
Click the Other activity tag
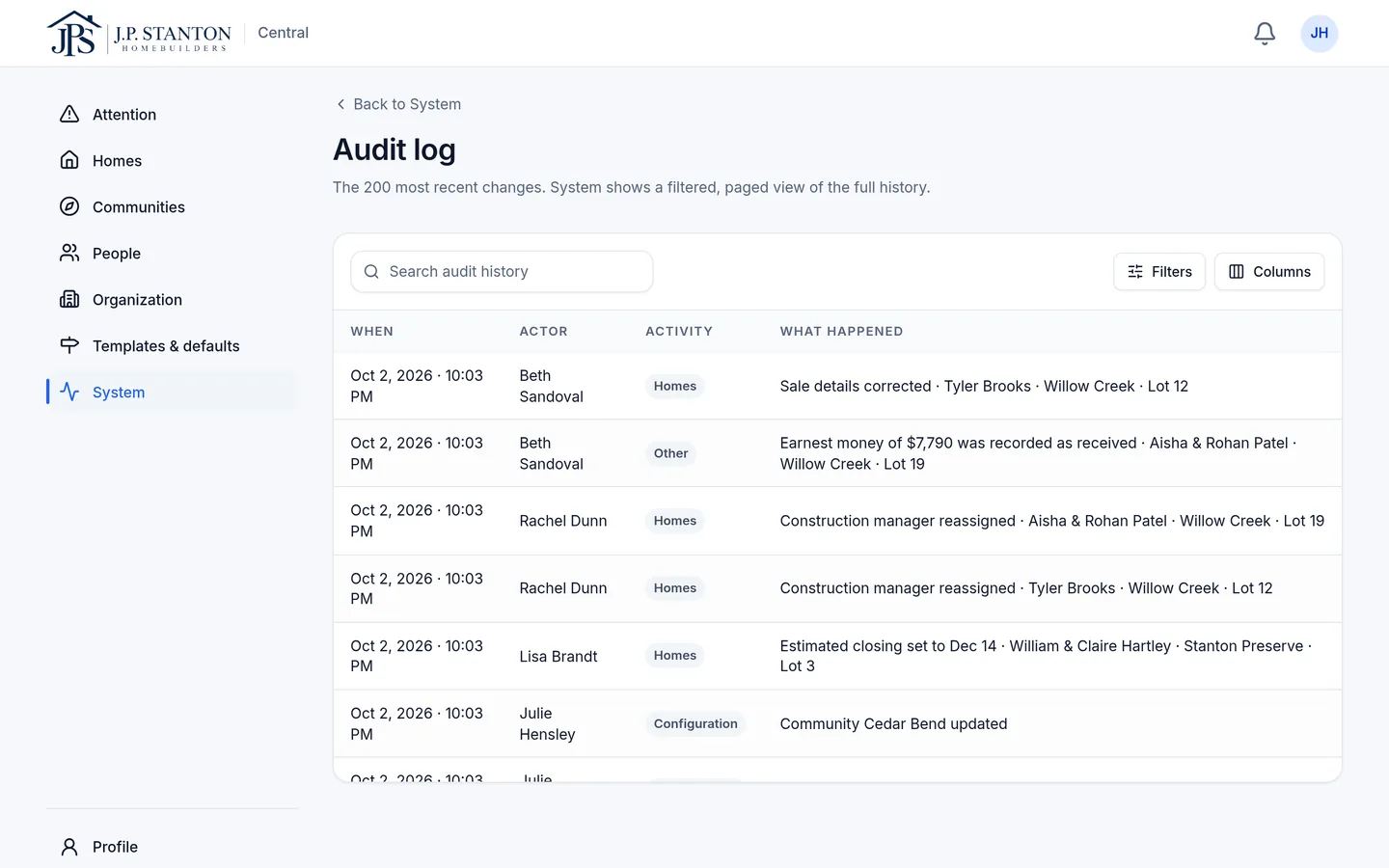click(x=671, y=453)
